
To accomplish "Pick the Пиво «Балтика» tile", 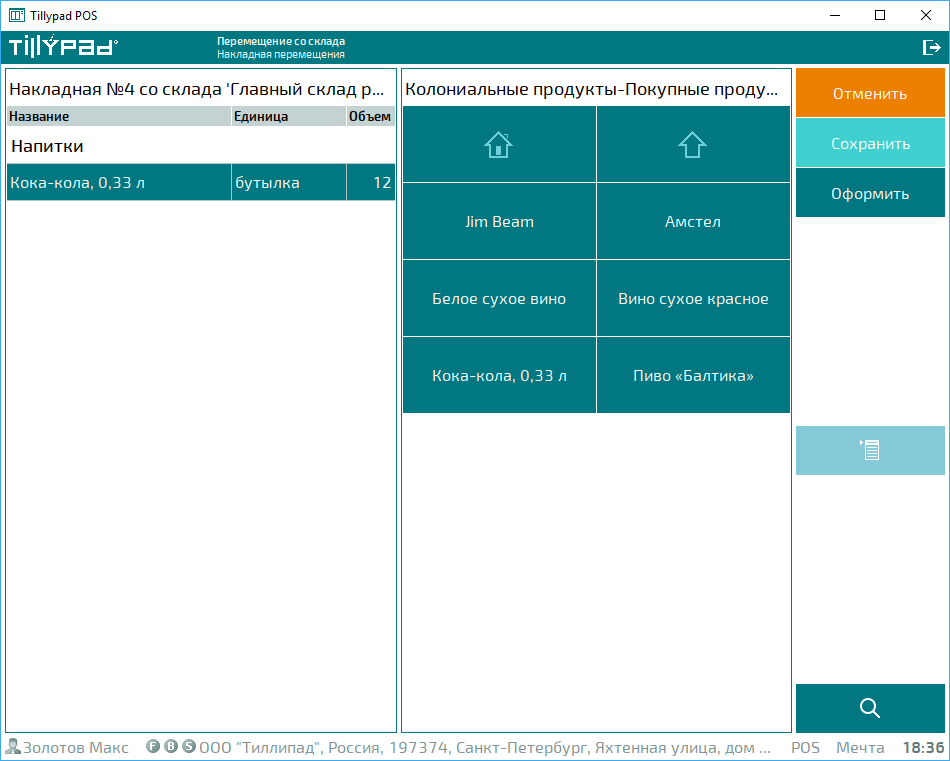I will coord(693,376).
